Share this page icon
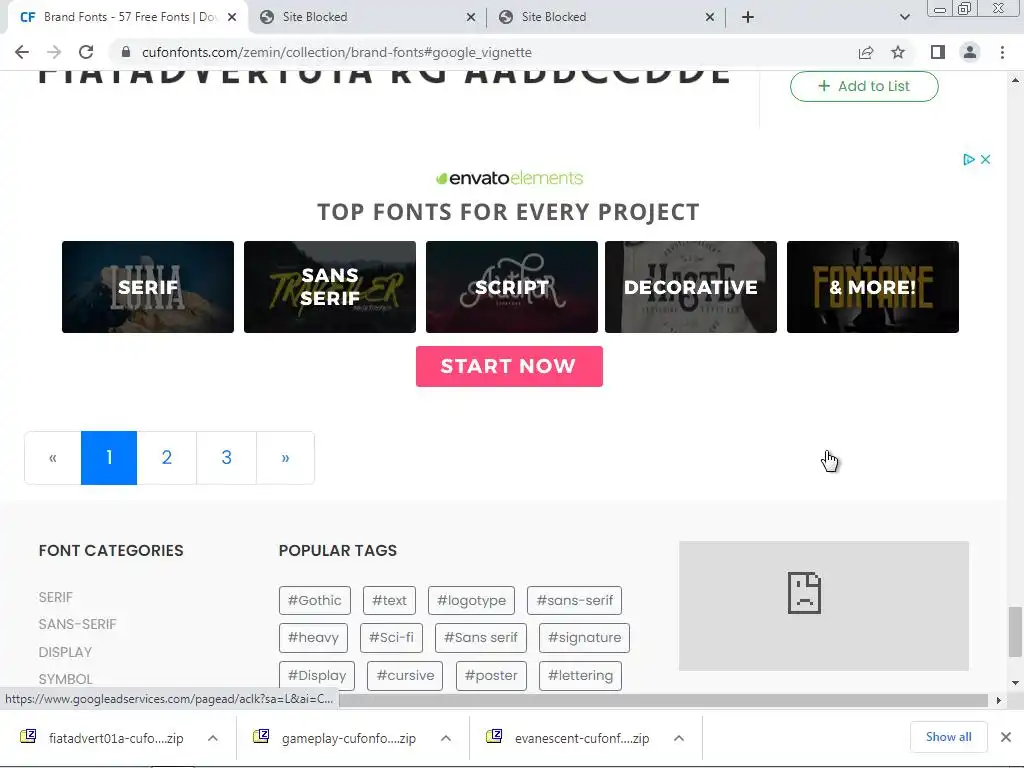 [x=866, y=52]
